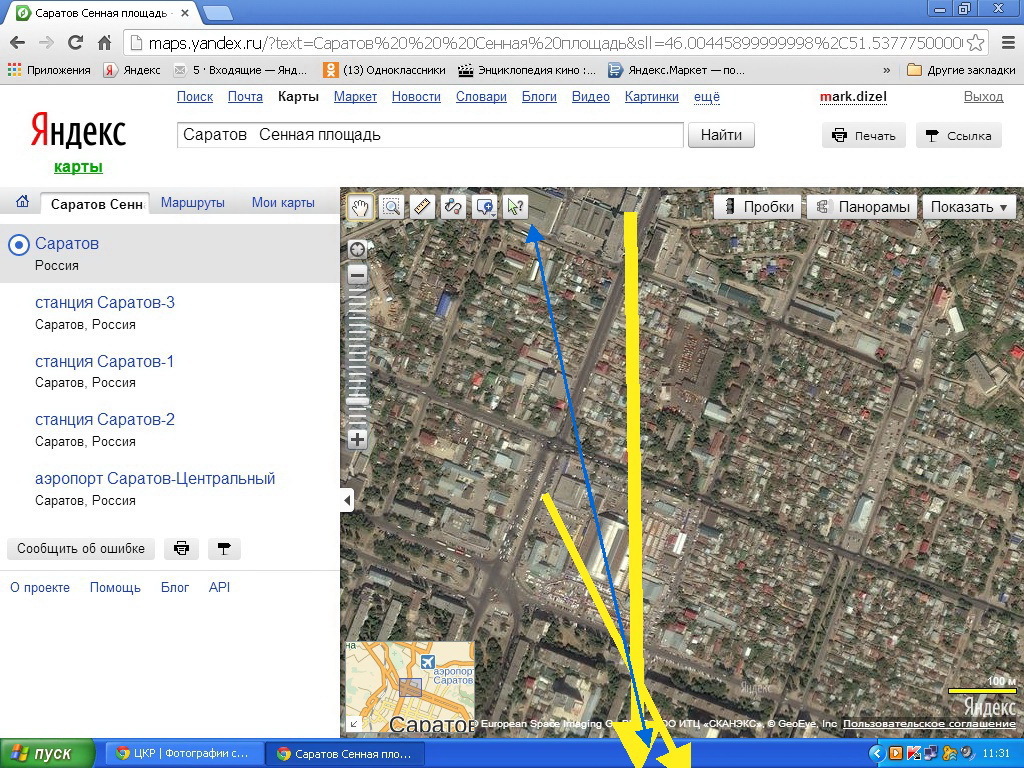Select the Саратов Россия radio result
The image size is (1024, 768).
tap(19, 246)
